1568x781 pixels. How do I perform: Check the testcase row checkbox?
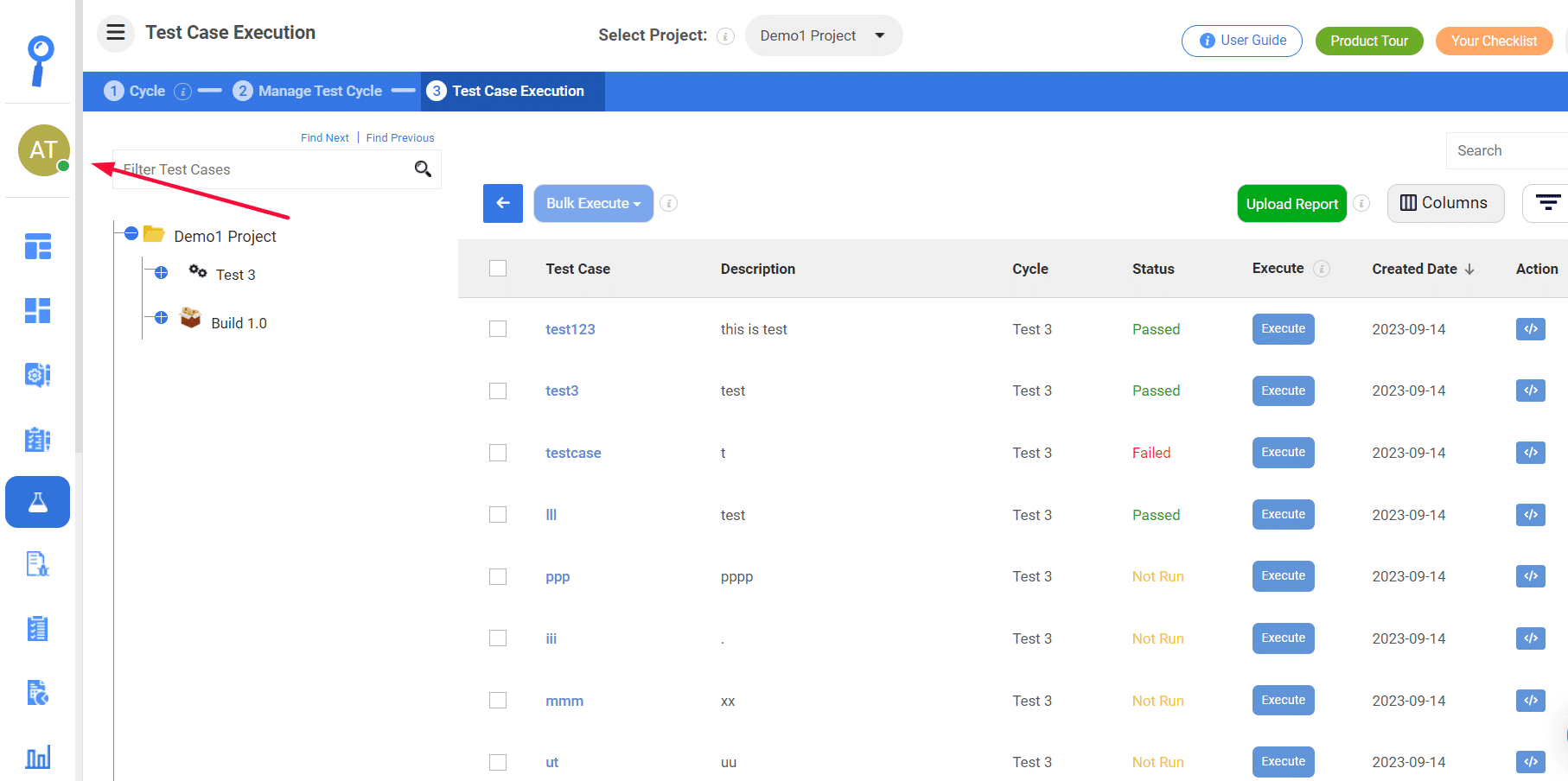coord(498,453)
